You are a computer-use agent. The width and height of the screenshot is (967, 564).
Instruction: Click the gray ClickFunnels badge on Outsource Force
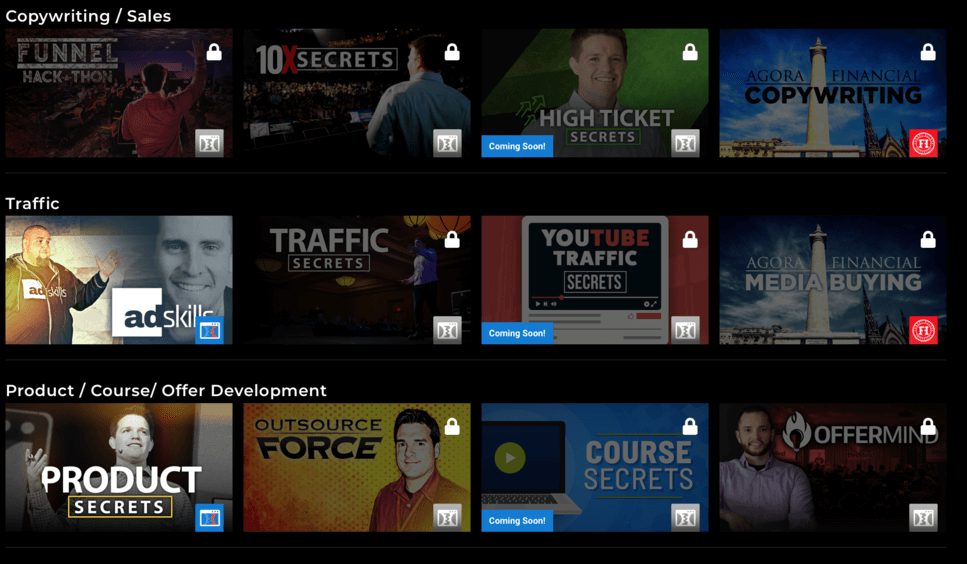[447, 518]
